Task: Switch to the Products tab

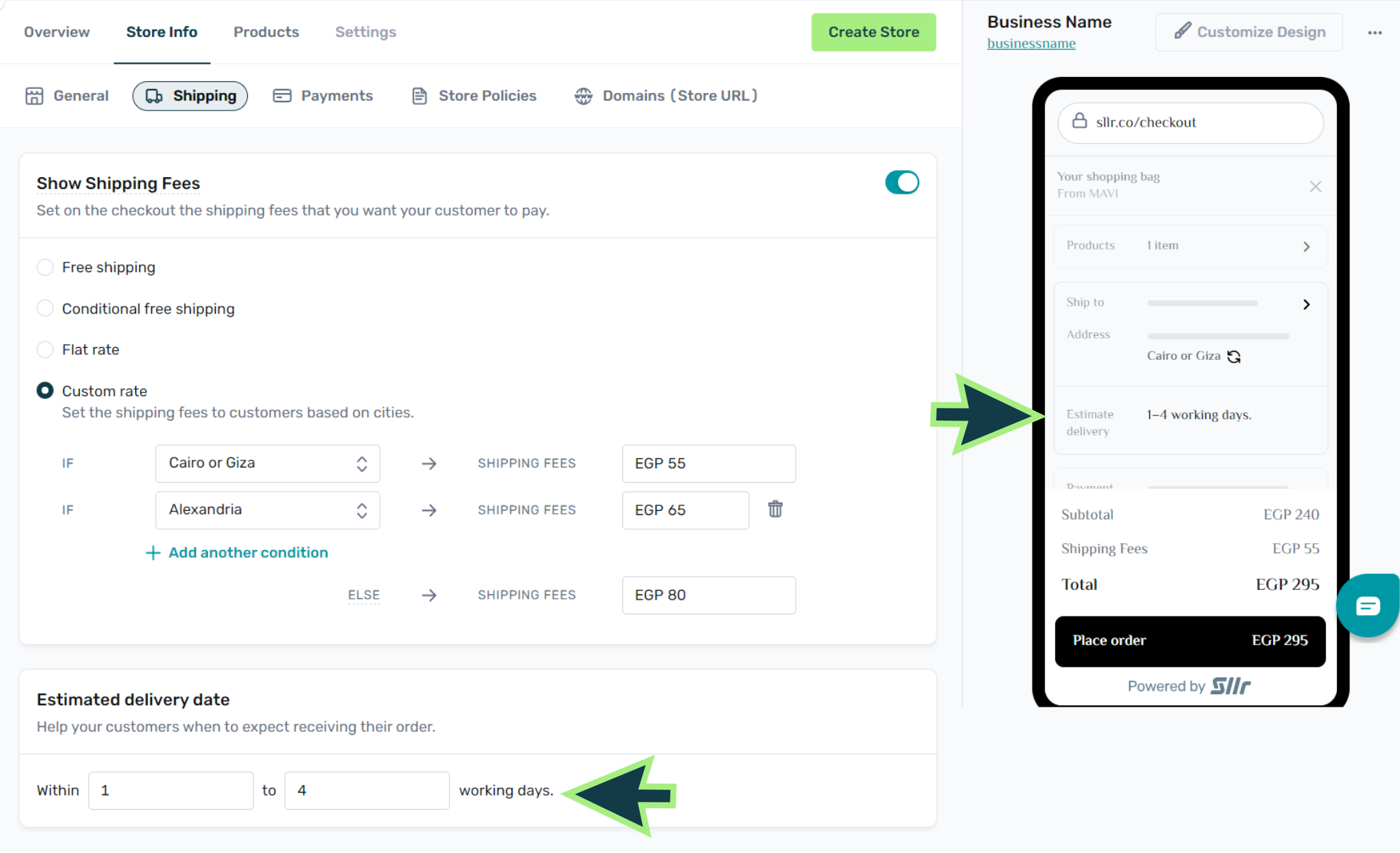Action: pyautogui.click(x=266, y=32)
